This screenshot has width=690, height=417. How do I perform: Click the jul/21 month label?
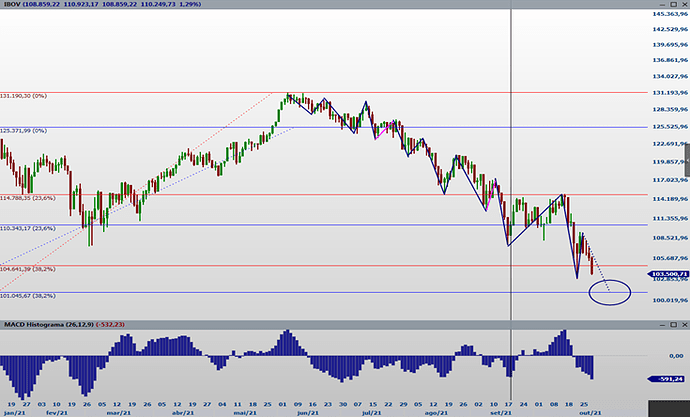click(x=372, y=413)
